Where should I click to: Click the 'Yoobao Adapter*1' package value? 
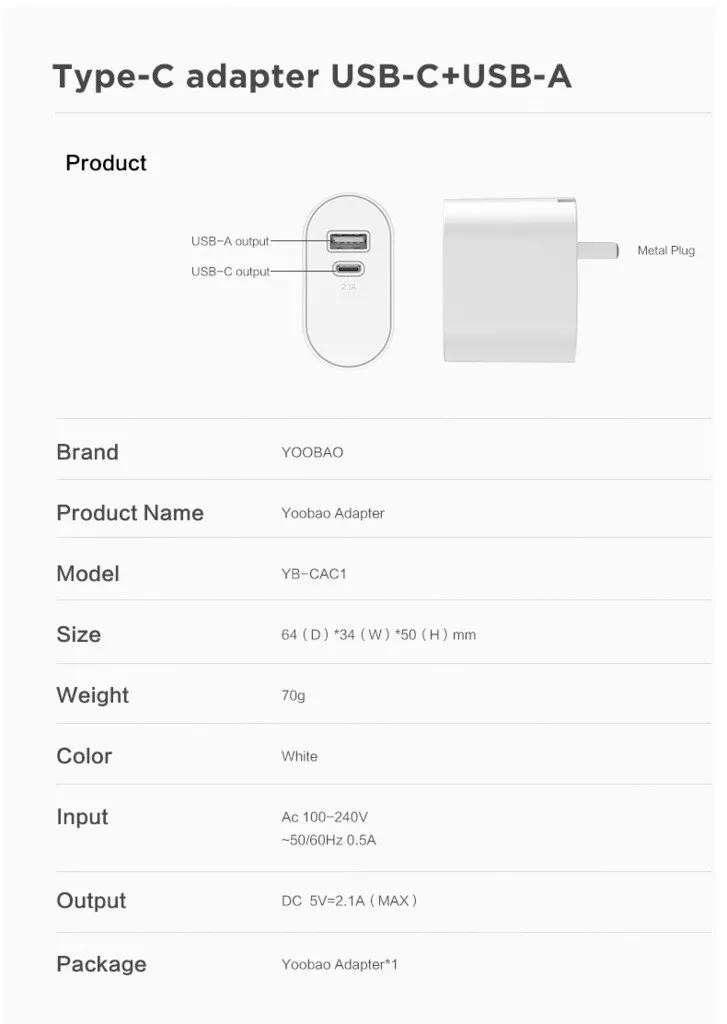(x=339, y=964)
